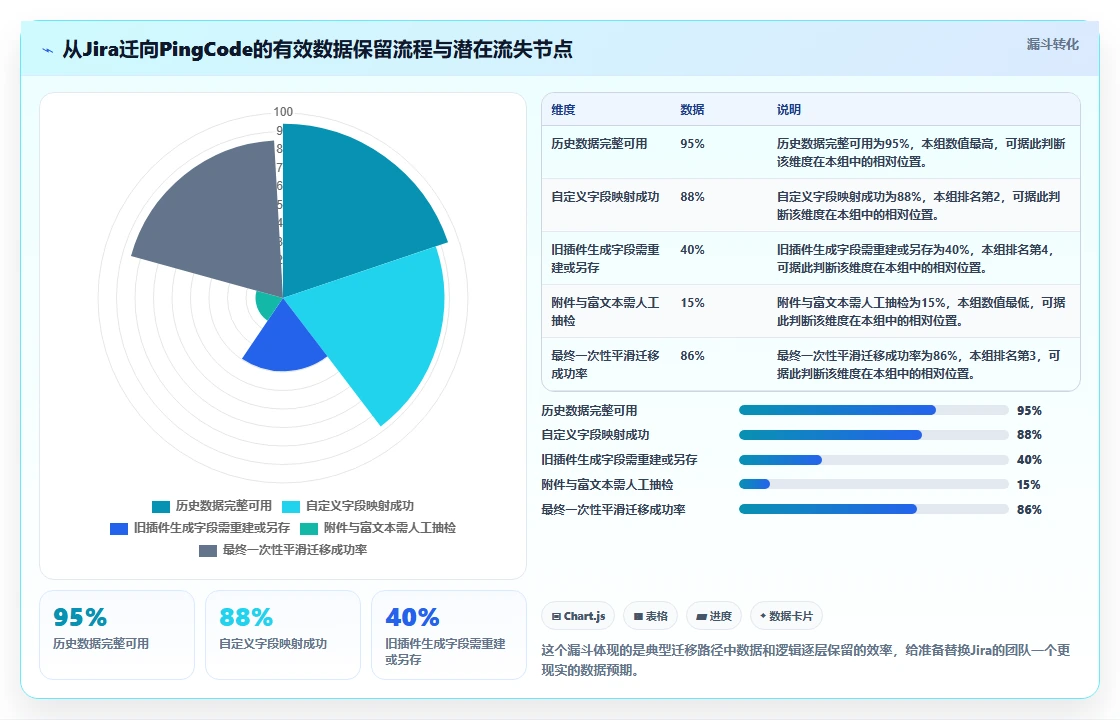1120x720 pixels.
Task: Click the icon inside 进度 chip
Action: 701,616
